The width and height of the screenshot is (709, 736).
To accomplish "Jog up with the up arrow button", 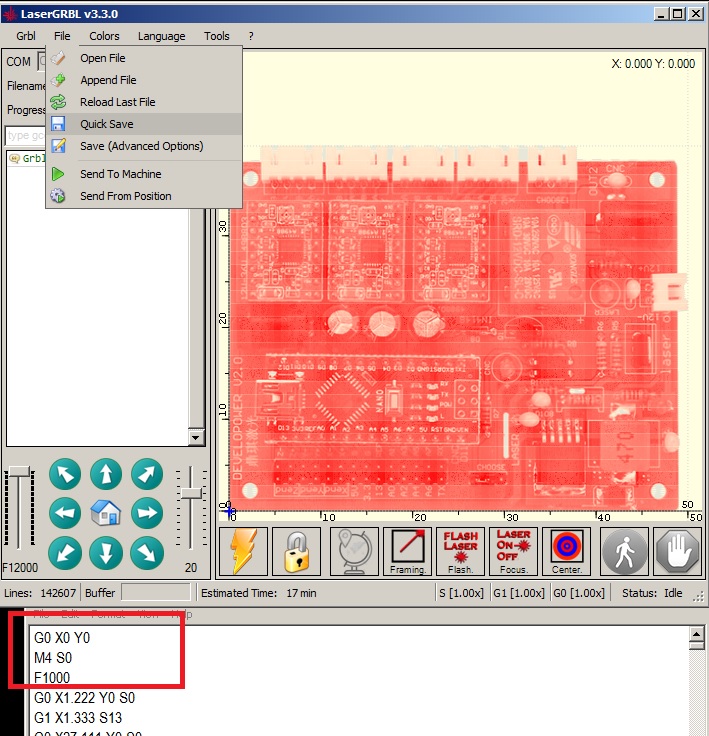I will (x=106, y=474).
